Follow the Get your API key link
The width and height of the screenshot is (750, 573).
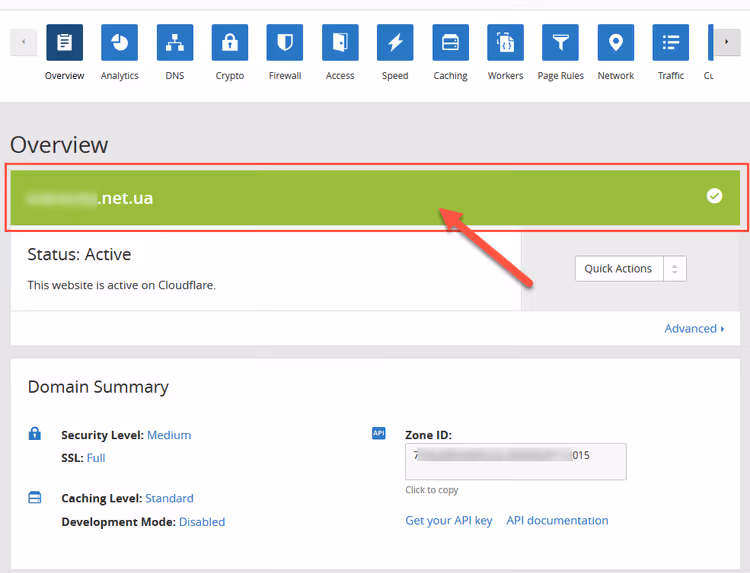point(449,520)
